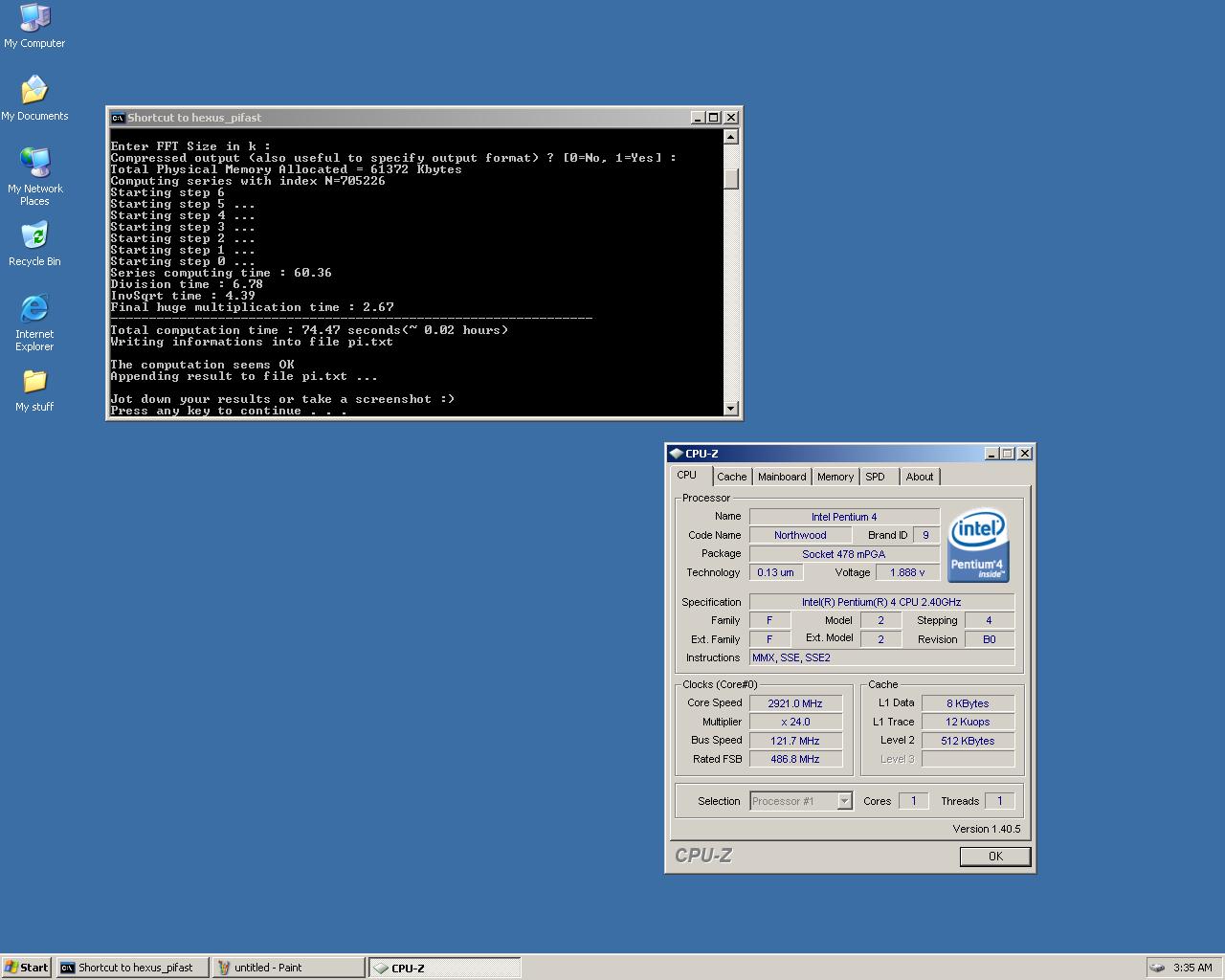Click the Bus Speed value '121.7 MHz'
1225x980 pixels.
point(795,741)
